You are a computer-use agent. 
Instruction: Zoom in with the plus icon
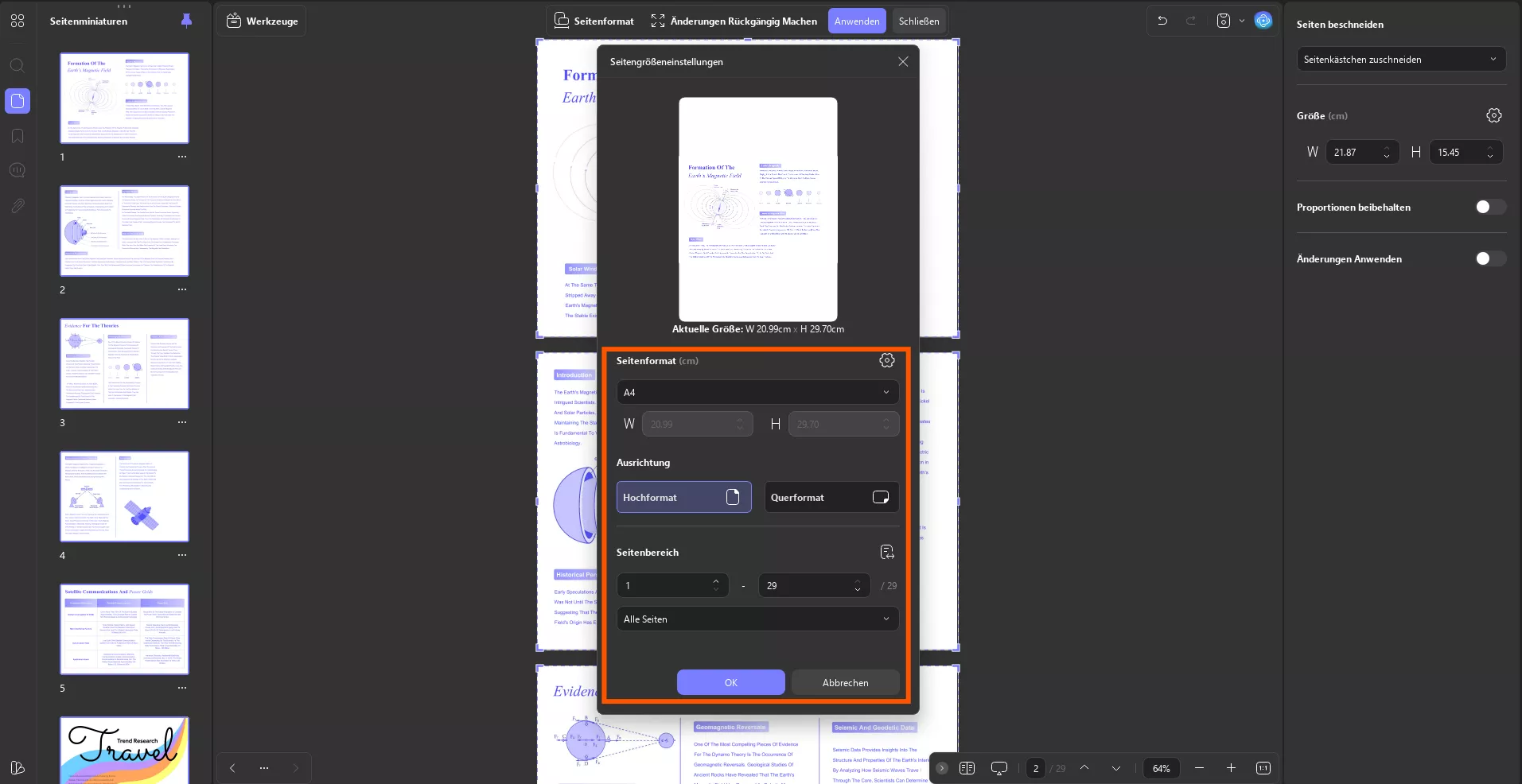[1231, 768]
